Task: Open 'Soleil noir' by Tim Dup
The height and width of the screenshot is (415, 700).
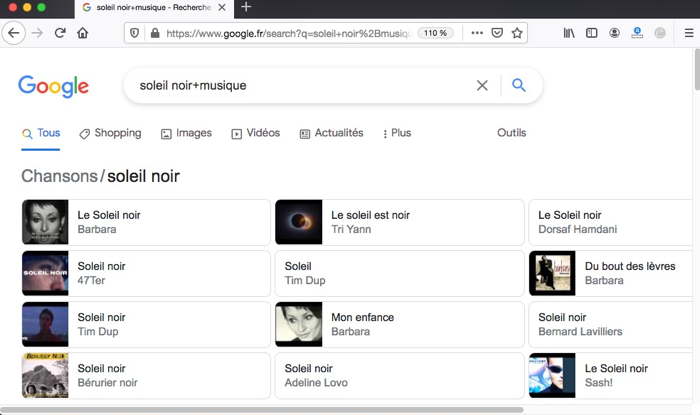Action: [146, 324]
